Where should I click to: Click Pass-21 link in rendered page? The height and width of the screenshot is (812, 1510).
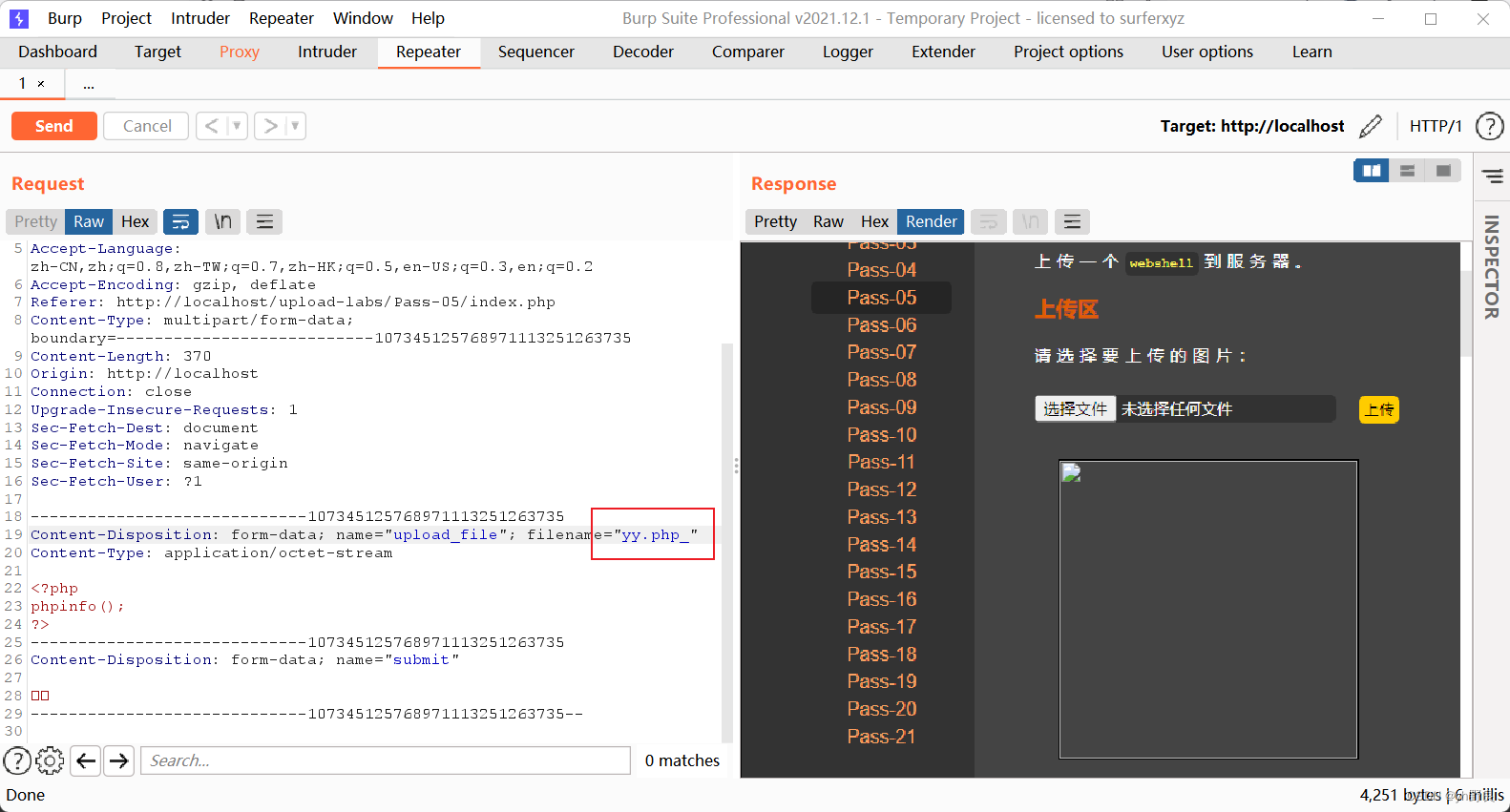881,737
